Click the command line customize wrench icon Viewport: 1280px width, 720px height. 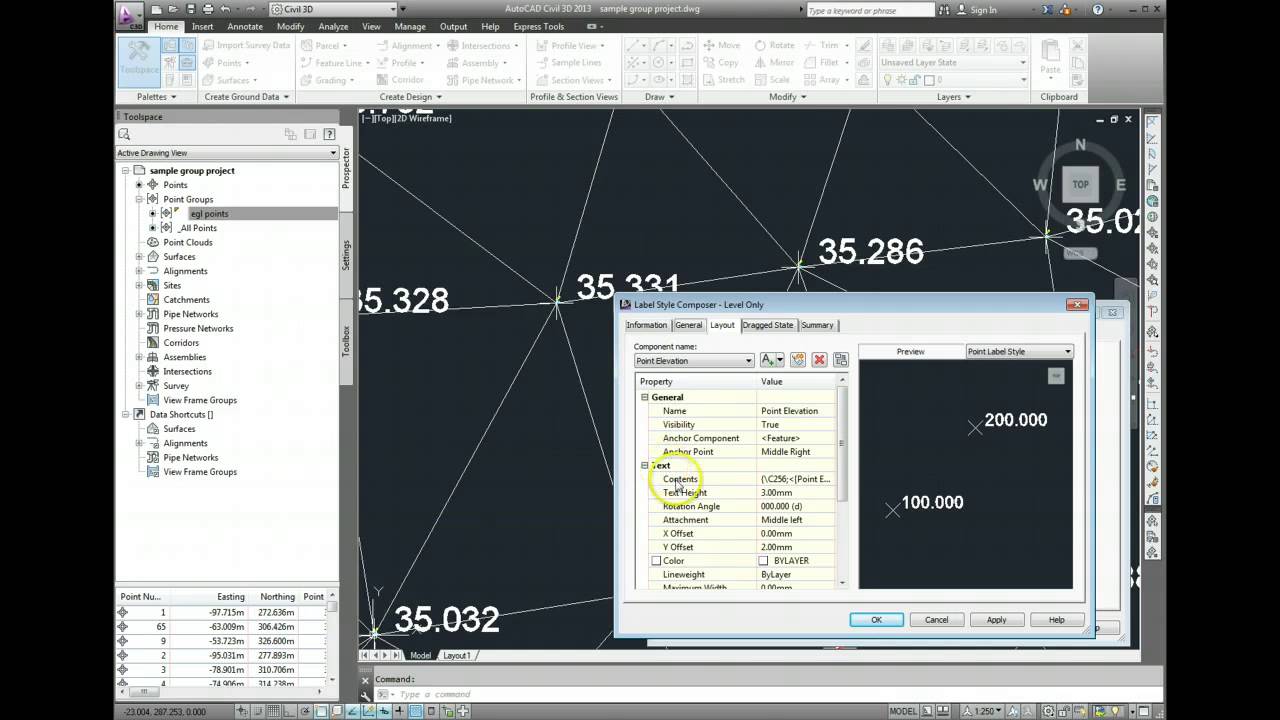point(366,694)
